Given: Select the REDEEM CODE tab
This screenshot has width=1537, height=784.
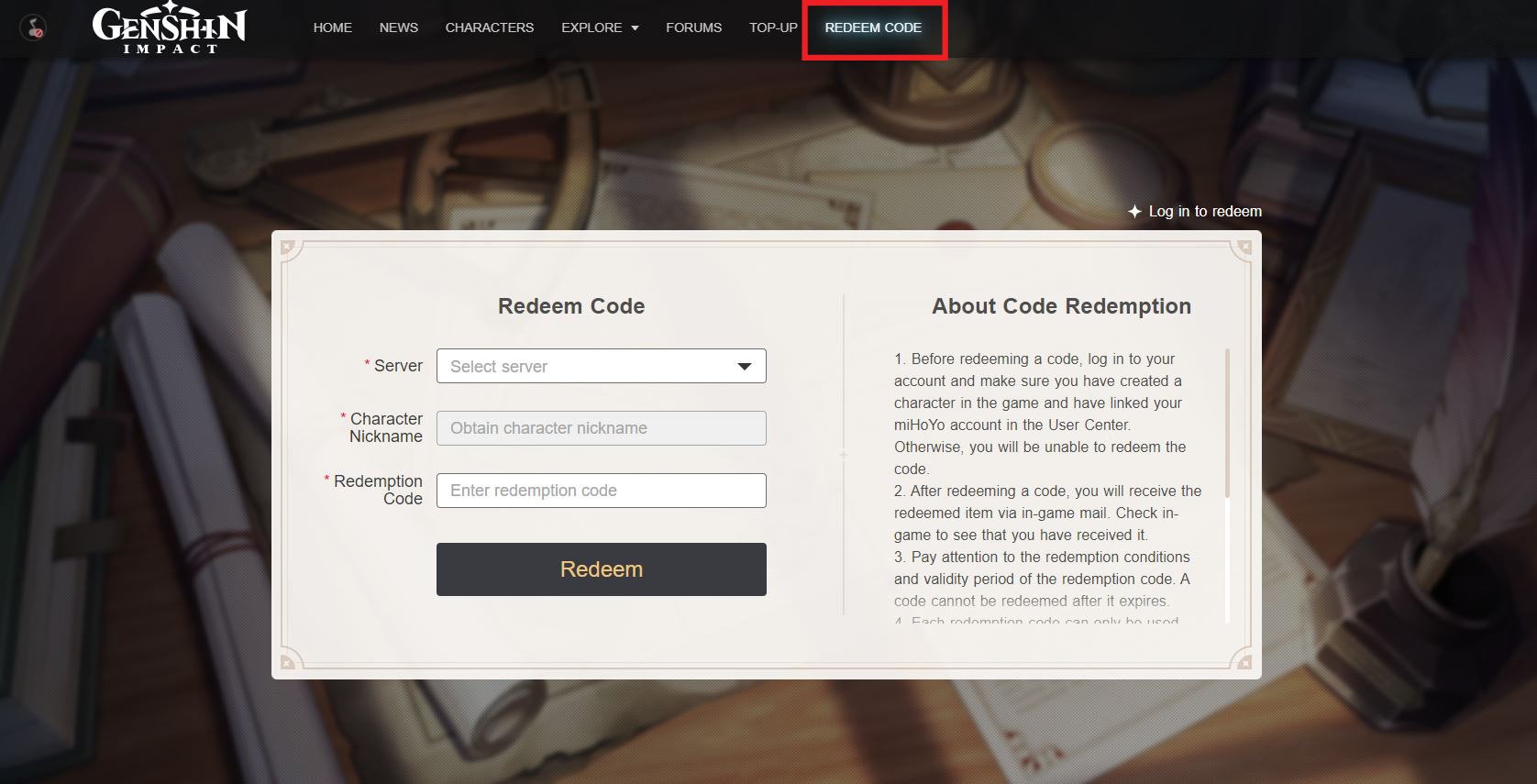Looking at the screenshot, I should pos(873,28).
